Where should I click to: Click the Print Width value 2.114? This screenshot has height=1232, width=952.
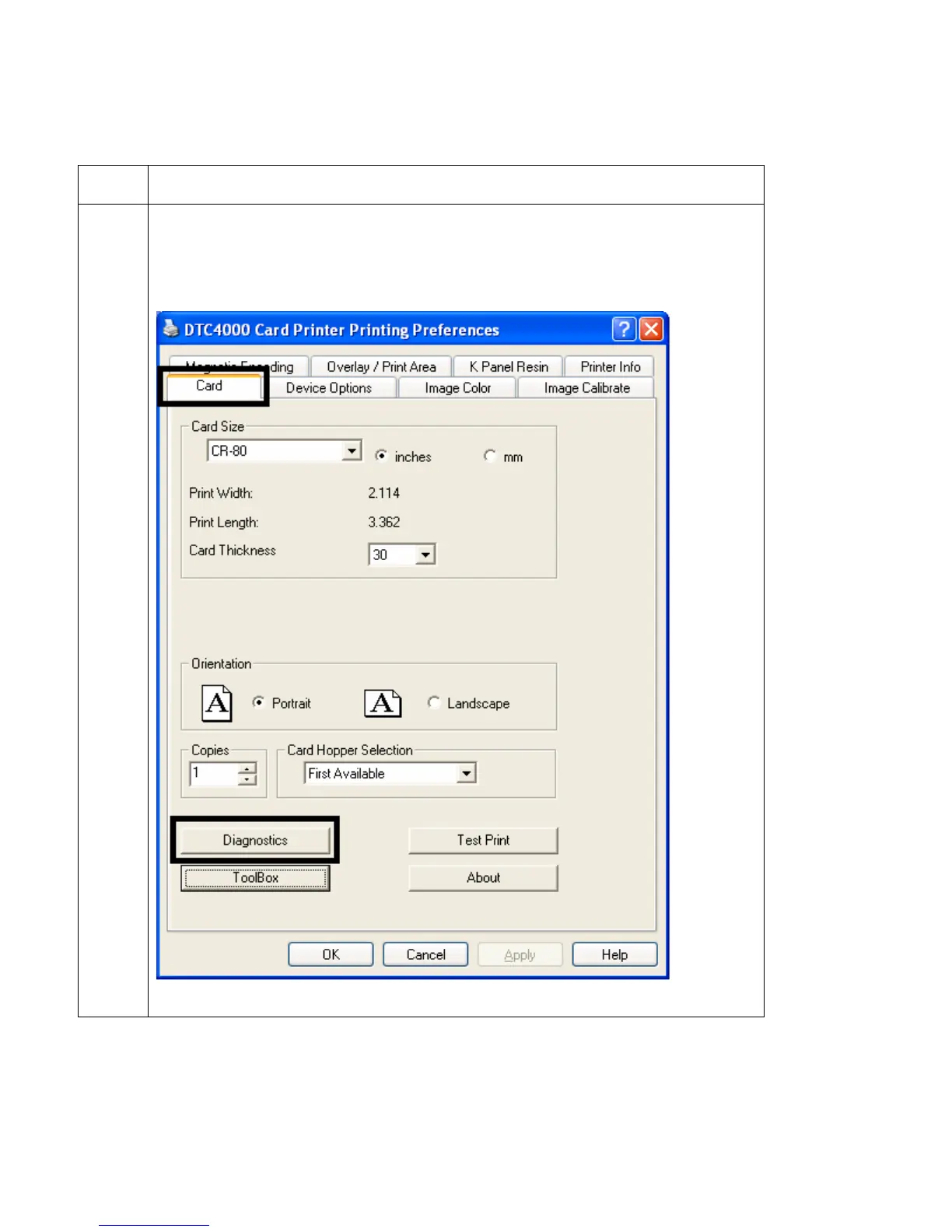coord(383,493)
